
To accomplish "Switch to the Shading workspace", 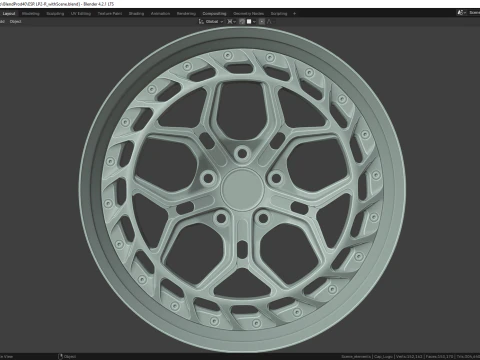I will tap(136, 14).
